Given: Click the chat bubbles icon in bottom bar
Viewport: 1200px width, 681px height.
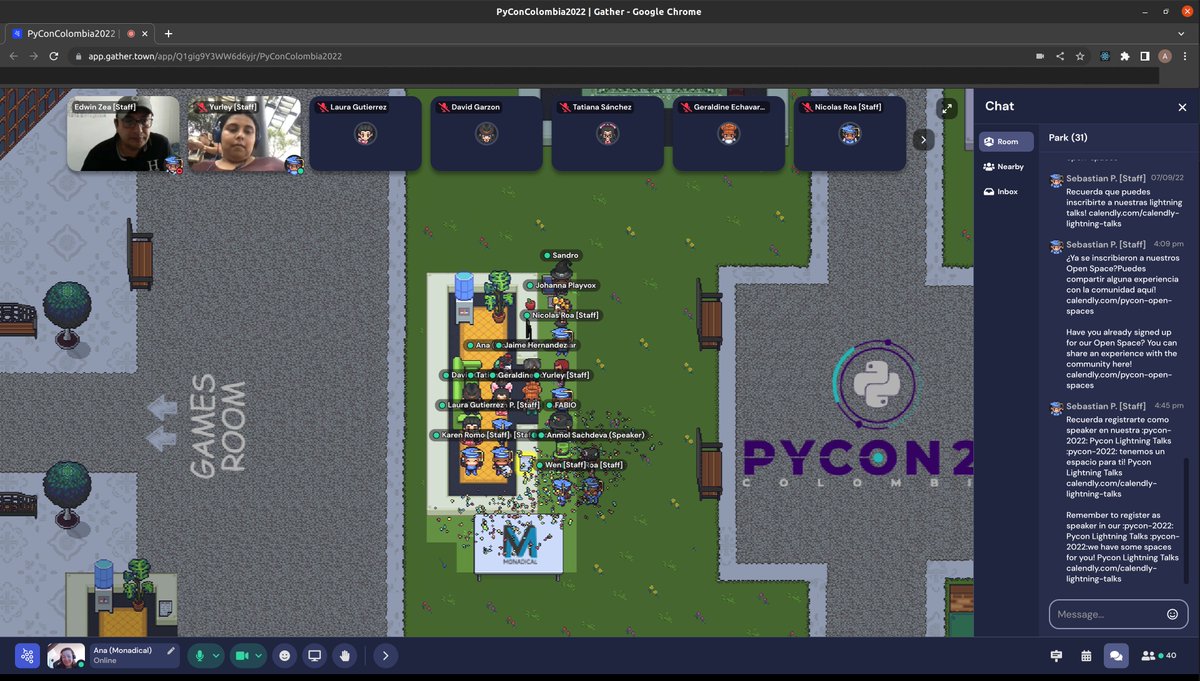Looking at the screenshot, I should tap(1117, 656).
